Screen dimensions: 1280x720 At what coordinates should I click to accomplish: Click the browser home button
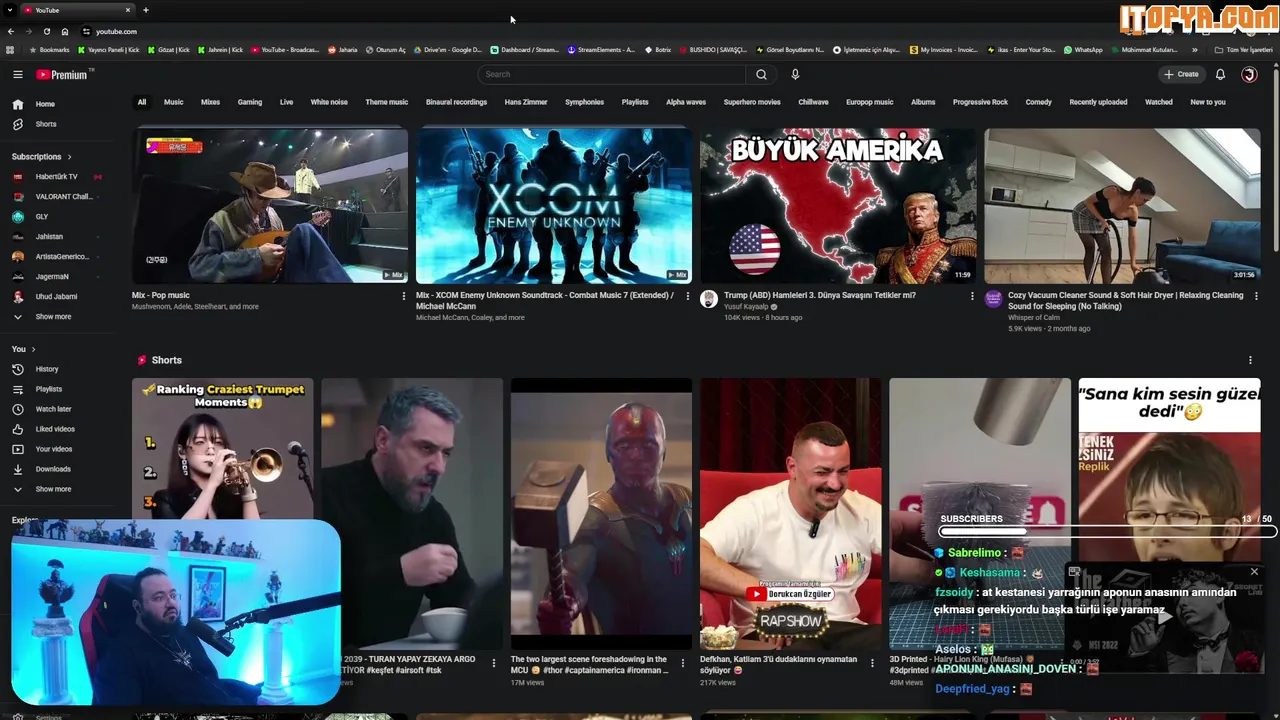pyautogui.click(x=65, y=31)
